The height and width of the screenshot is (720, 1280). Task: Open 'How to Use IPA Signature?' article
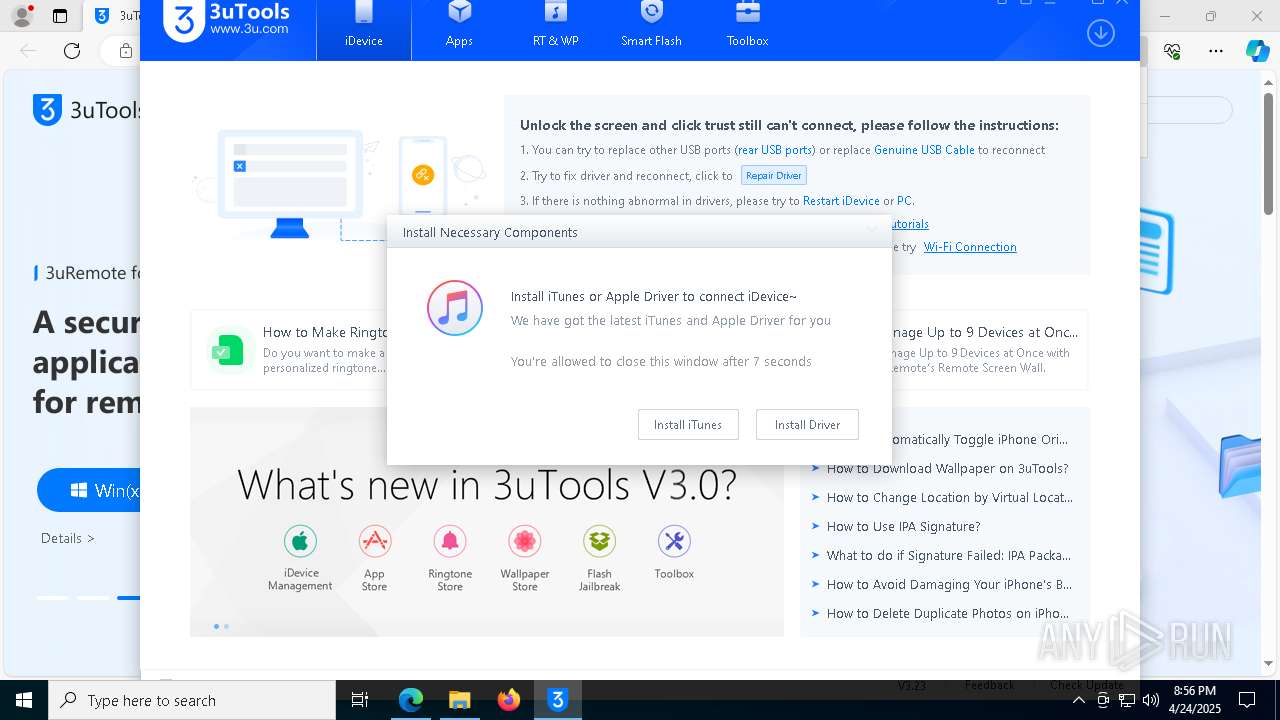[x=903, y=527]
